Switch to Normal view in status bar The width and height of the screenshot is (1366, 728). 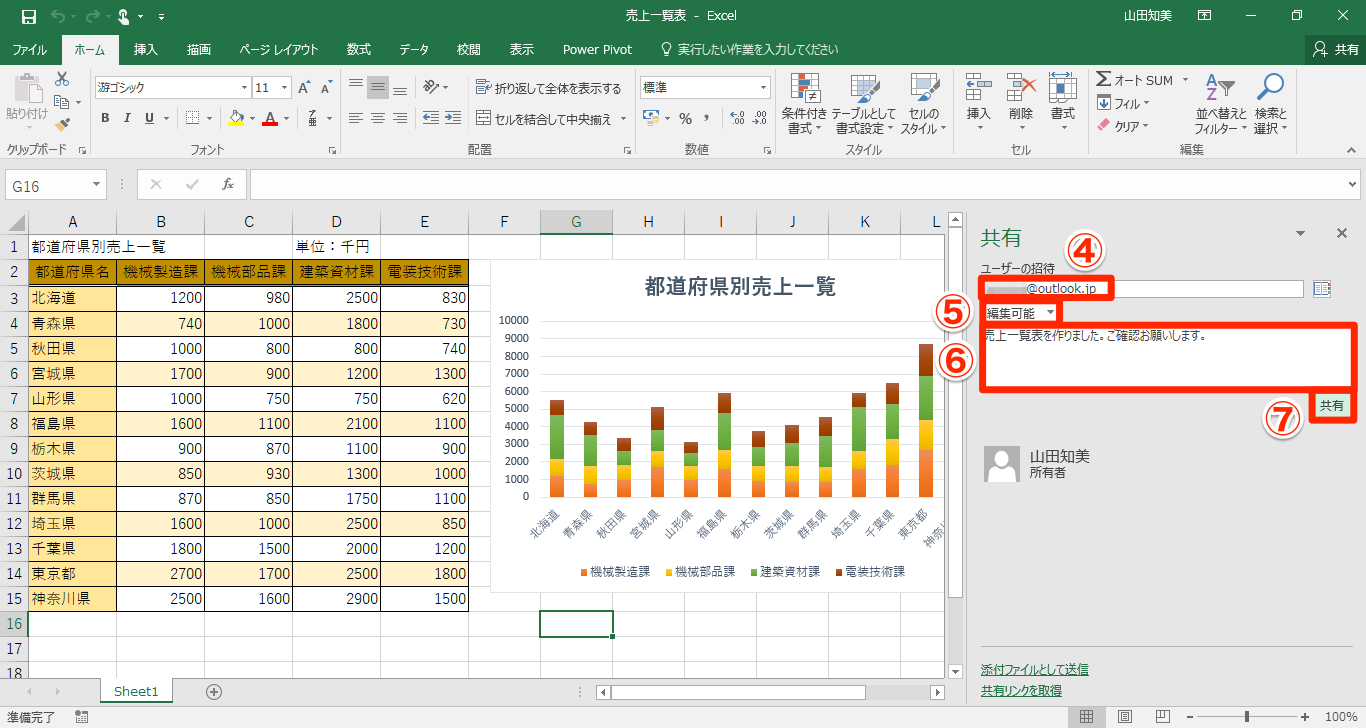pyautogui.click(x=1087, y=717)
